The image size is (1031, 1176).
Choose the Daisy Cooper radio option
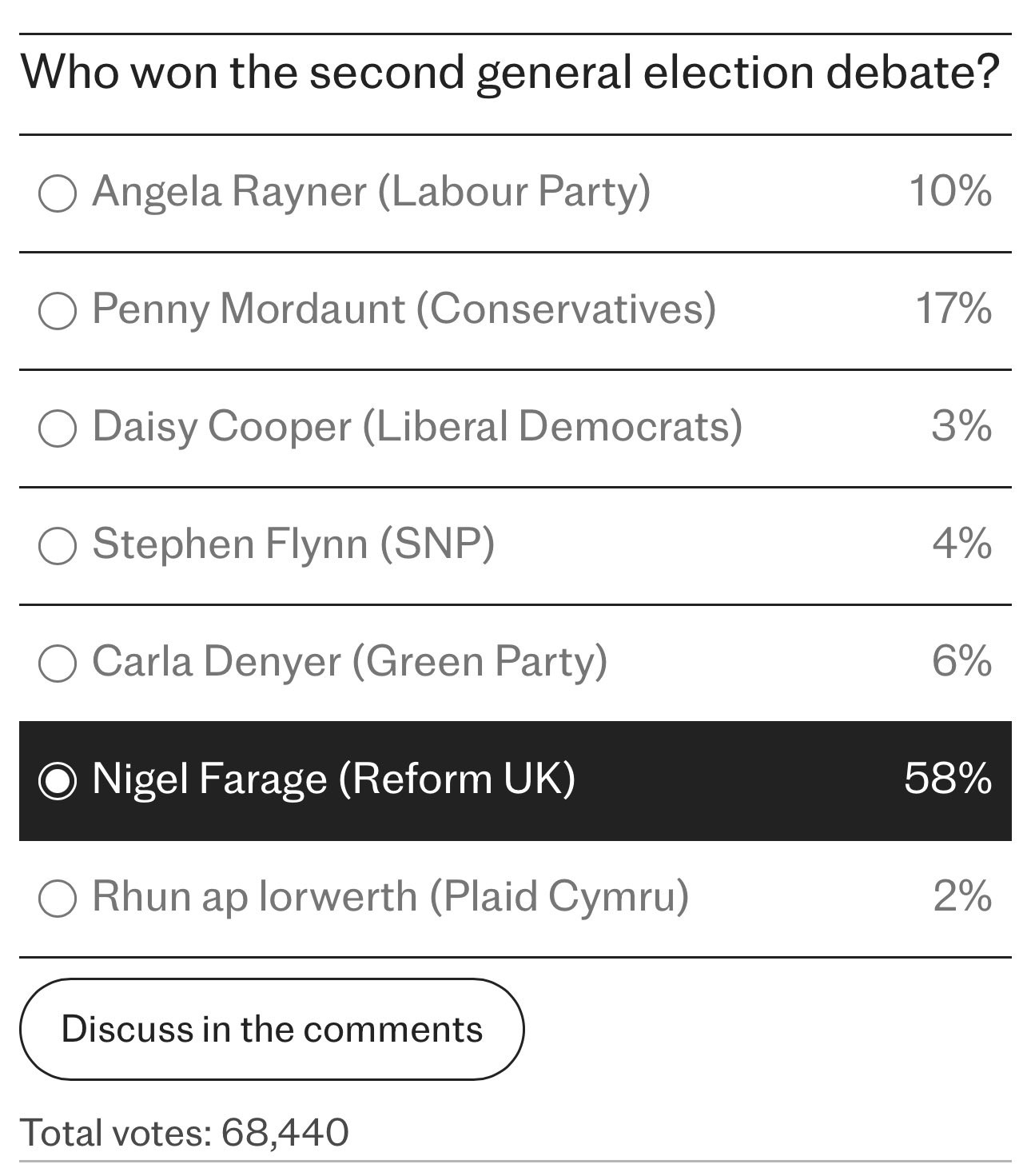(x=58, y=429)
